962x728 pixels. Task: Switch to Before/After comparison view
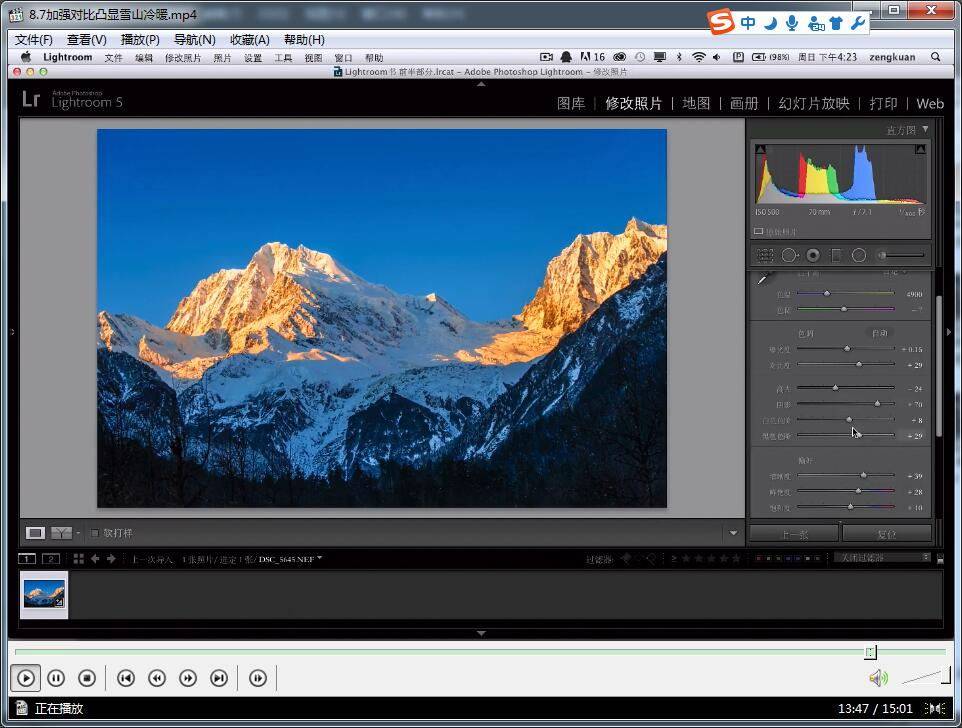point(61,533)
